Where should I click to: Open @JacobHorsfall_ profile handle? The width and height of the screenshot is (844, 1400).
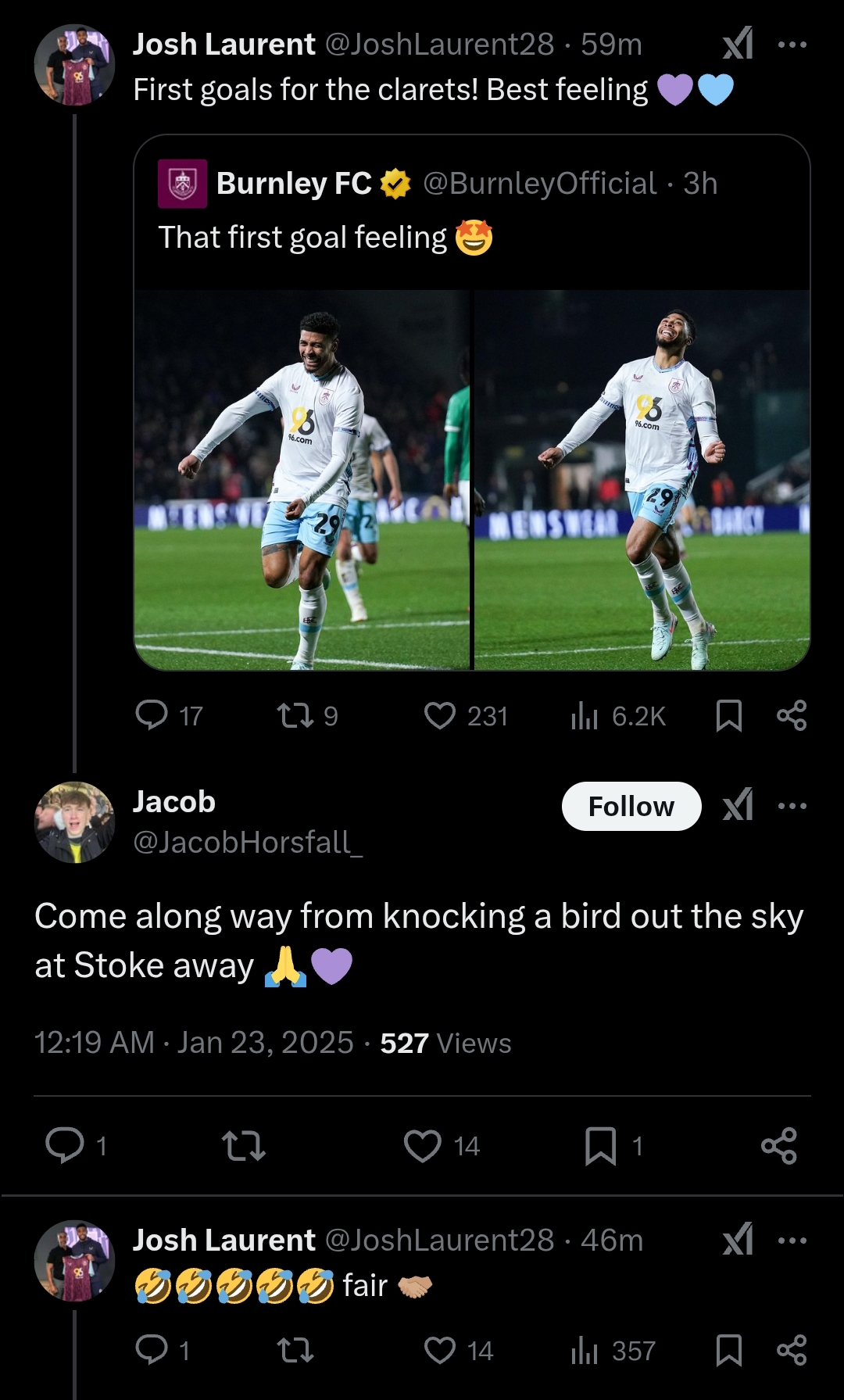[x=248, y=842]
